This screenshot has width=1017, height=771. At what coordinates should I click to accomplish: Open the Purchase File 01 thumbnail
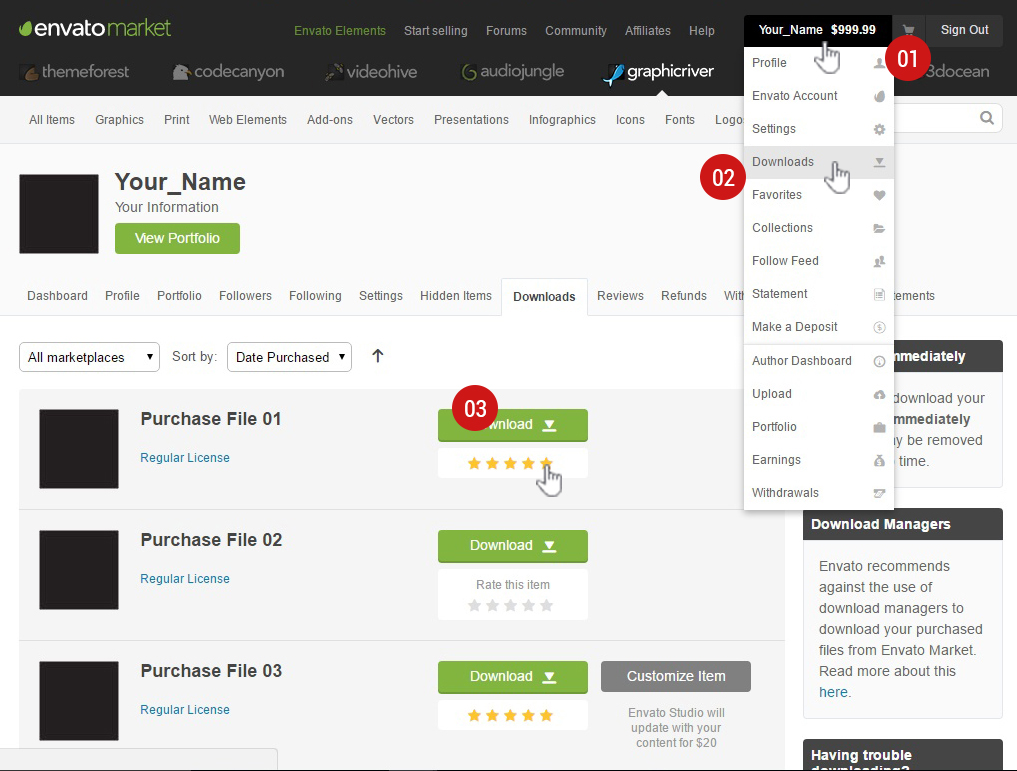coord(78,449)
